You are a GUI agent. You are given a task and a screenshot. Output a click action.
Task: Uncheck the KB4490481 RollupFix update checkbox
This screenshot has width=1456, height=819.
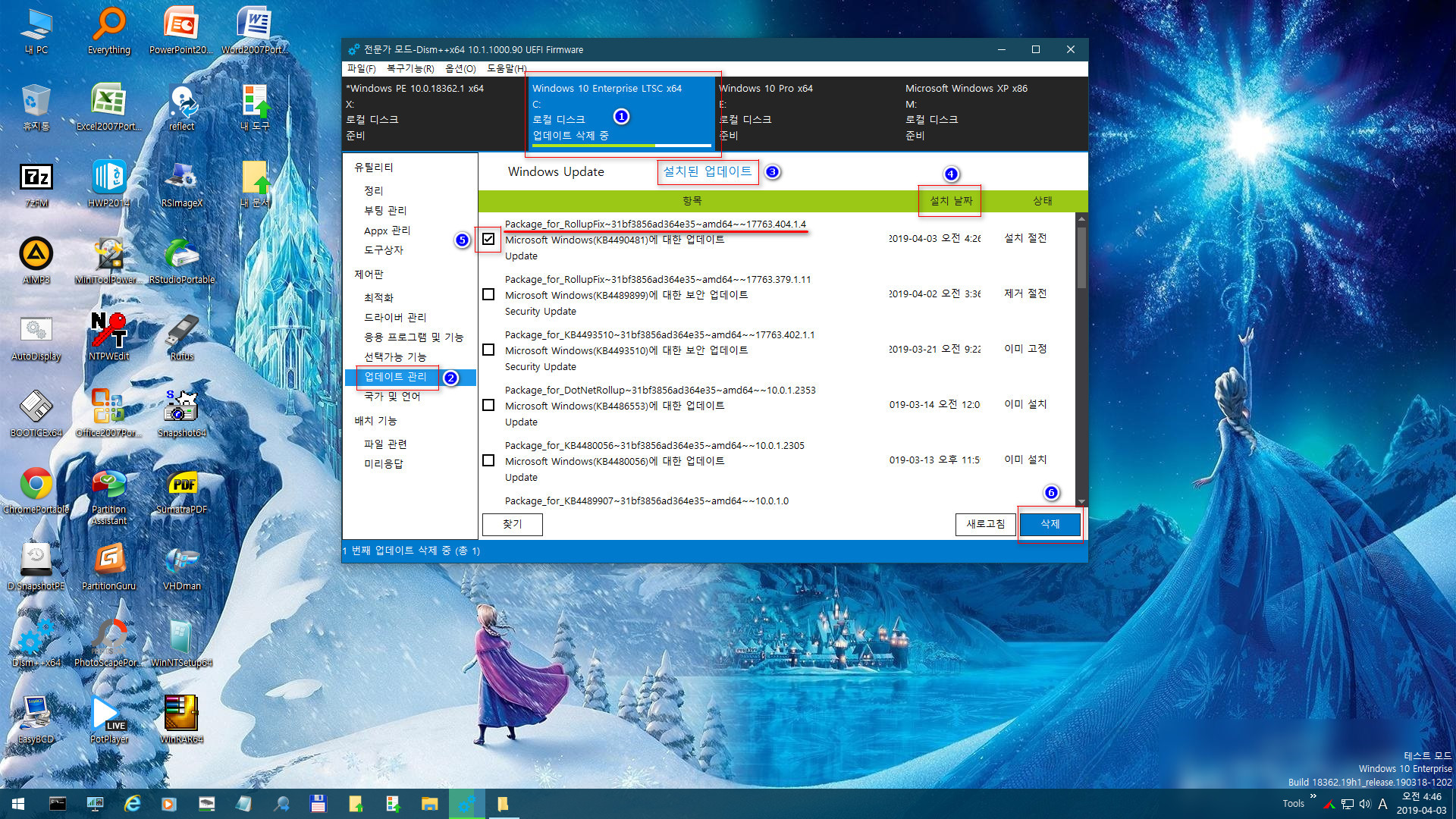tap(488, 239)
